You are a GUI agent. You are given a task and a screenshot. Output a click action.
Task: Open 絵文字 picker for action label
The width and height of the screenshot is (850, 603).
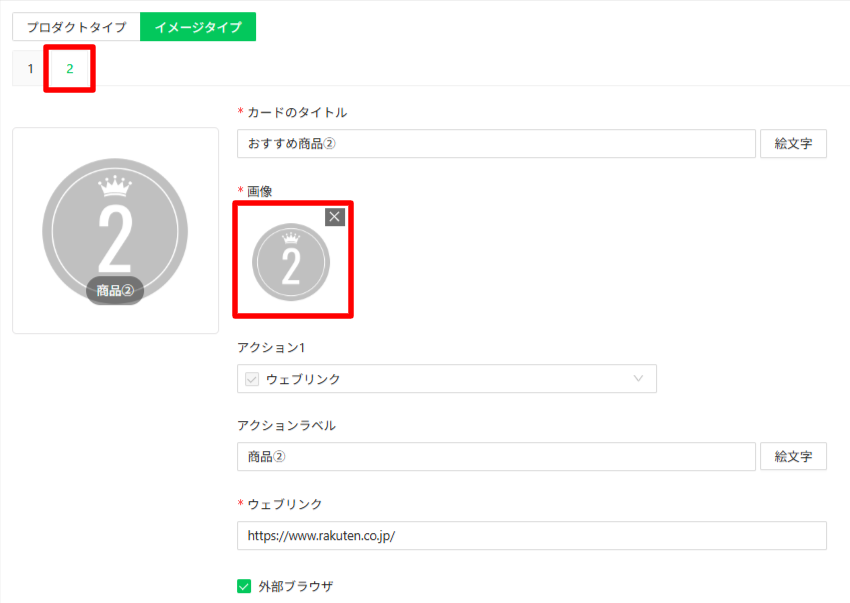coord(793,457)
